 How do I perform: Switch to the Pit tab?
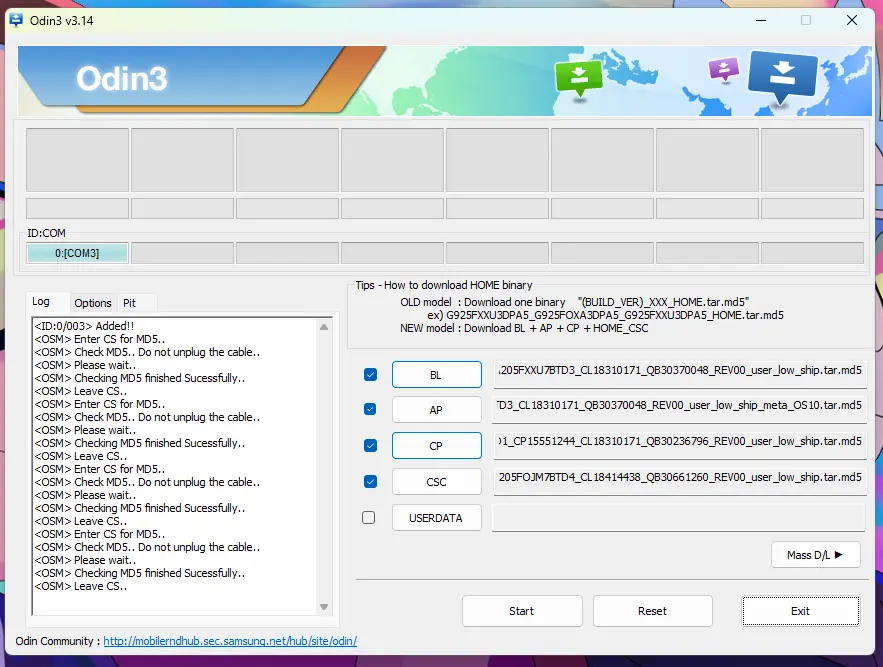tap(130, 303)
